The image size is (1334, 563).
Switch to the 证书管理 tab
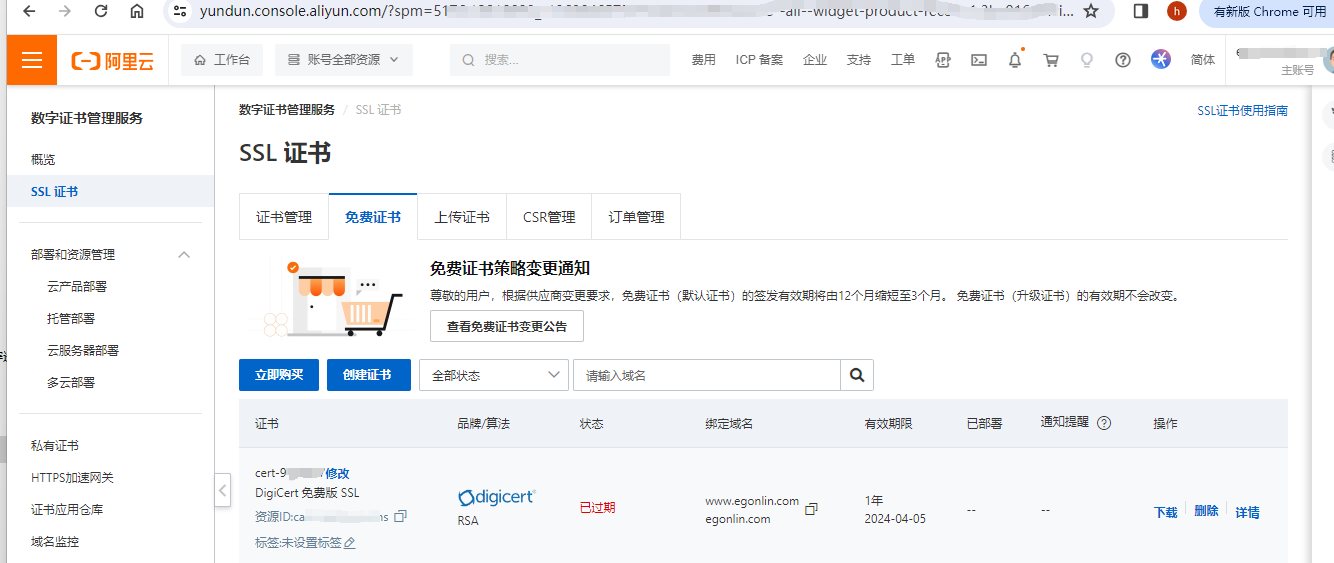(284, 217)
